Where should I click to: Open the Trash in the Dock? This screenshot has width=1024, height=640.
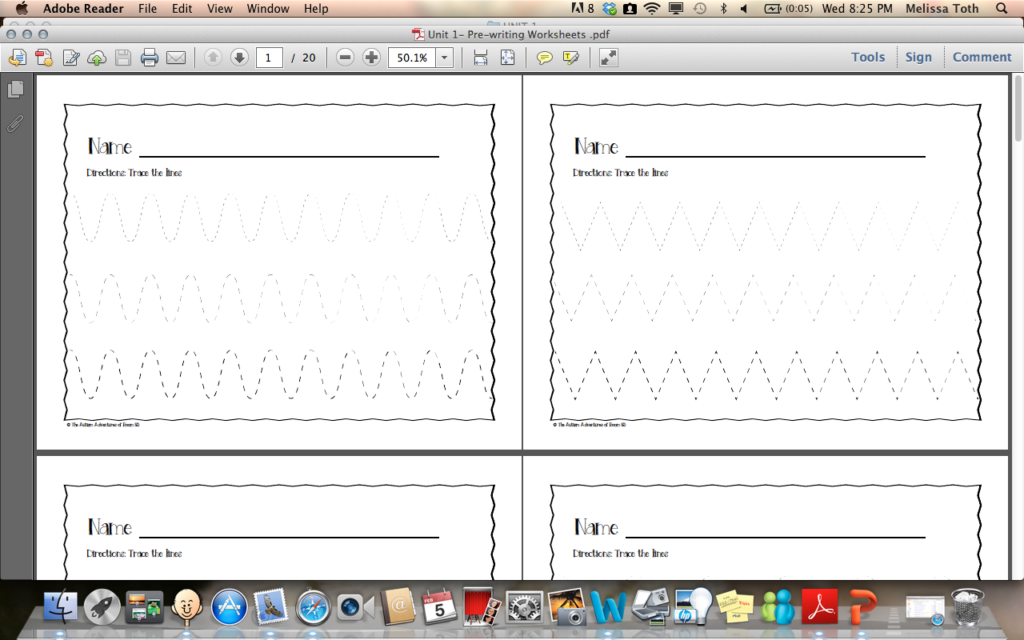pyautogui.click(x=967, y=607)
